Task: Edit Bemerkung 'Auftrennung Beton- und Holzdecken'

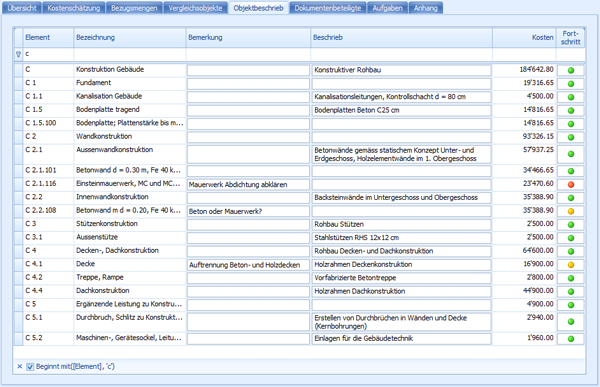Action: pyautogui.click(x=248, y=265)
